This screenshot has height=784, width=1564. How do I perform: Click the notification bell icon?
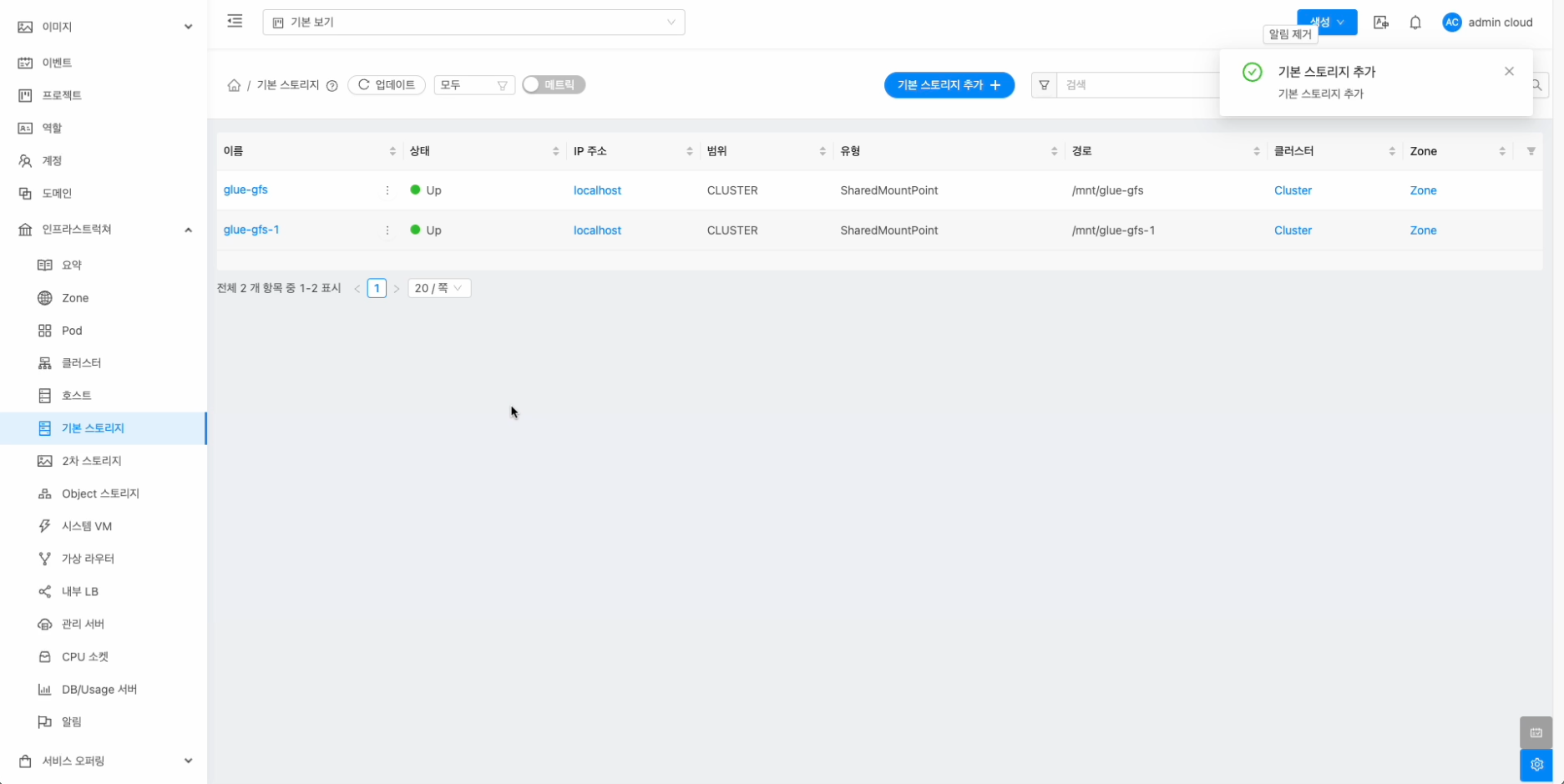click(x=1415, y=23)
